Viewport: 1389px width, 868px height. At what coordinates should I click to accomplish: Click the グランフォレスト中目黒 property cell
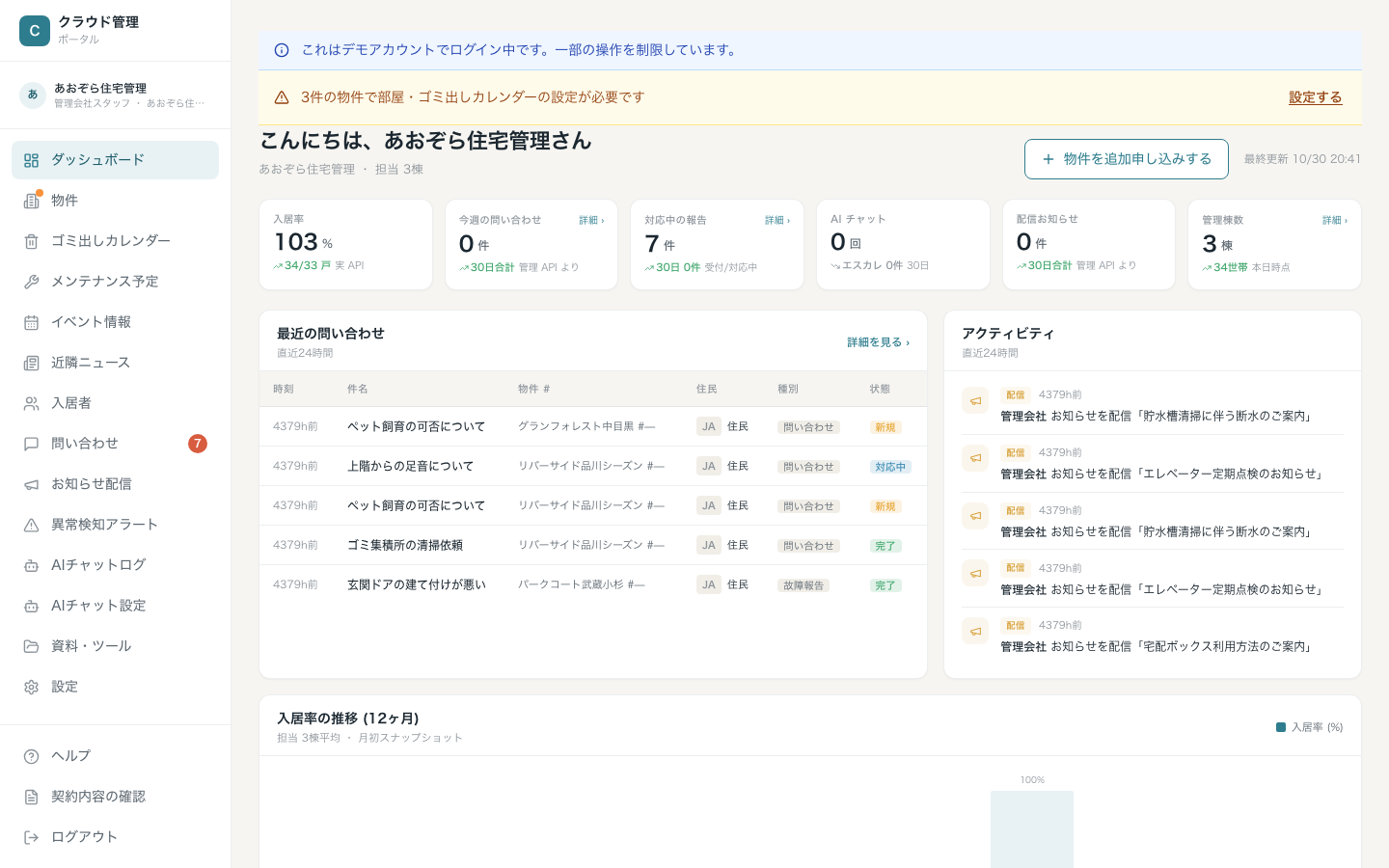coord(586,426)
